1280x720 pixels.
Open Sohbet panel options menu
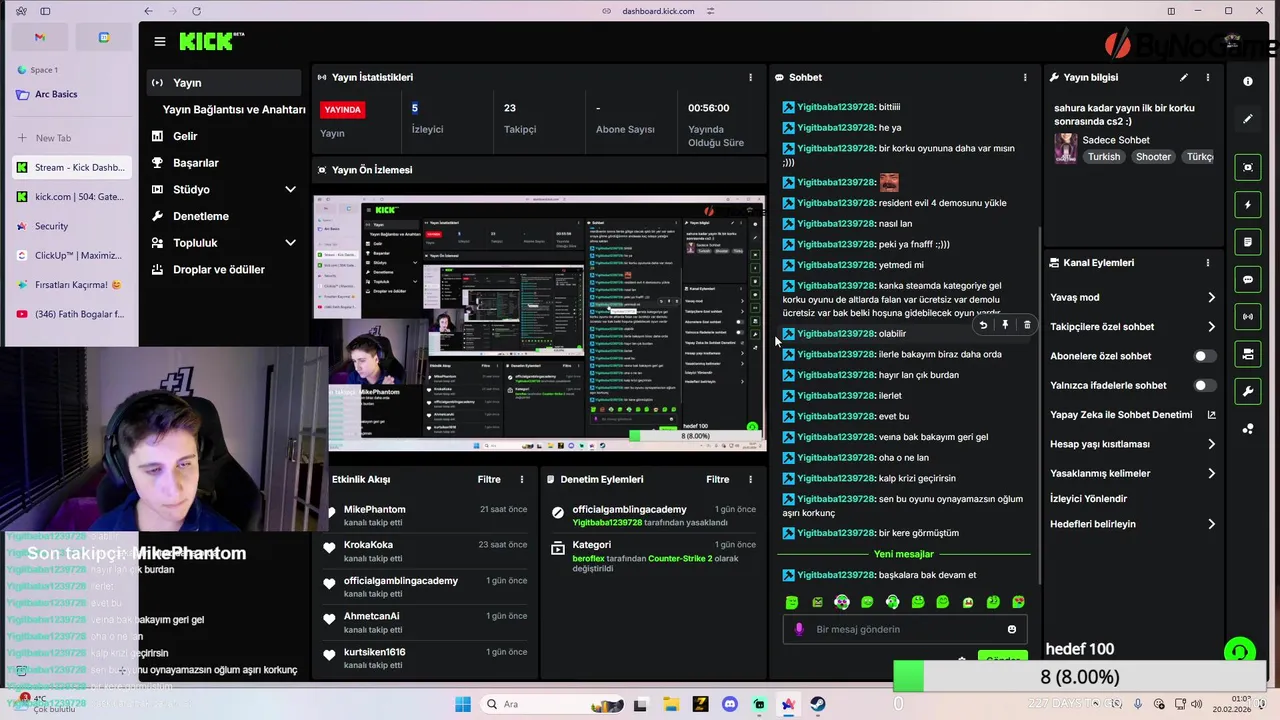(1025, 77)
